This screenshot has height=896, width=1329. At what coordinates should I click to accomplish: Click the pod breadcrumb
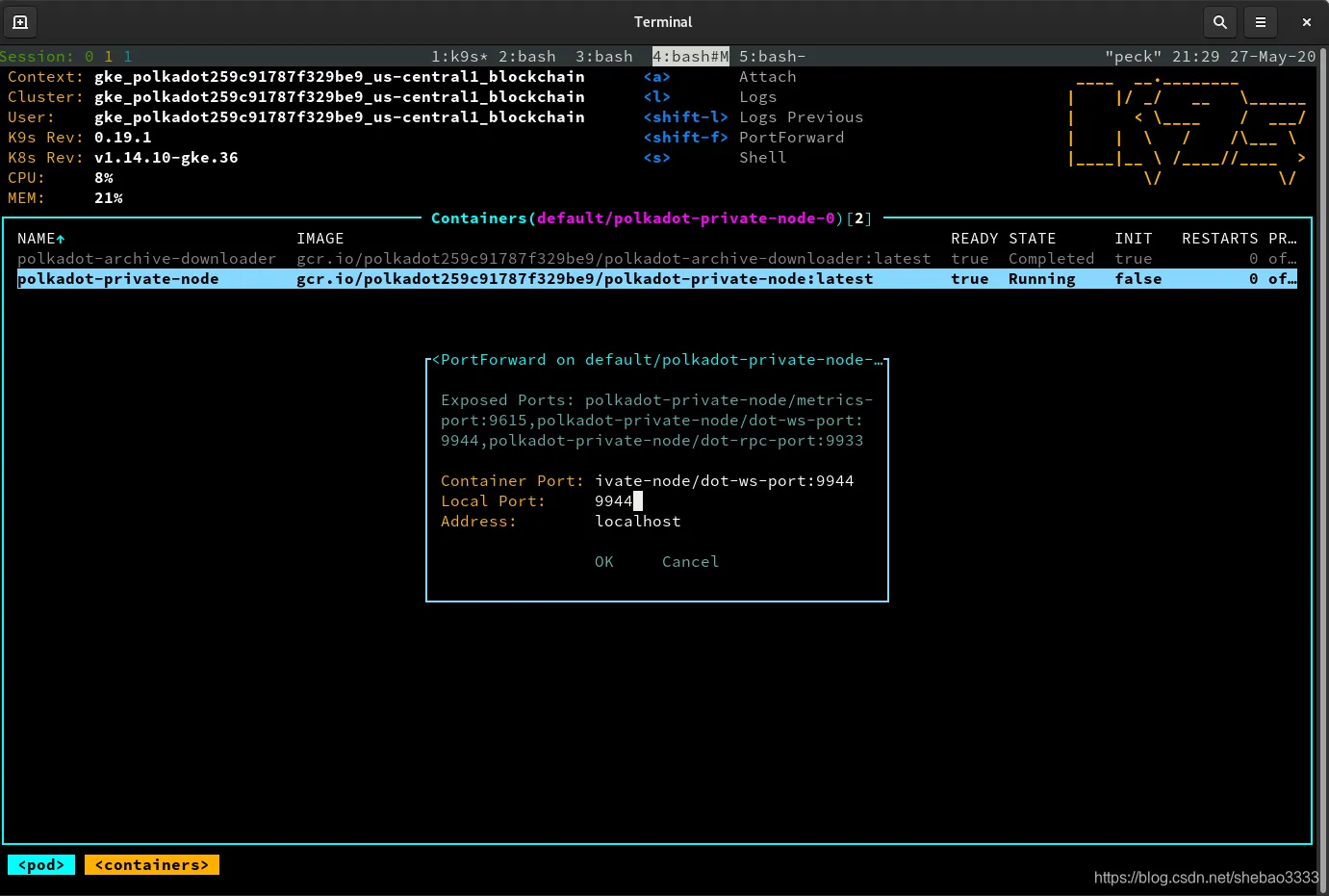click(x=41, y=865)
